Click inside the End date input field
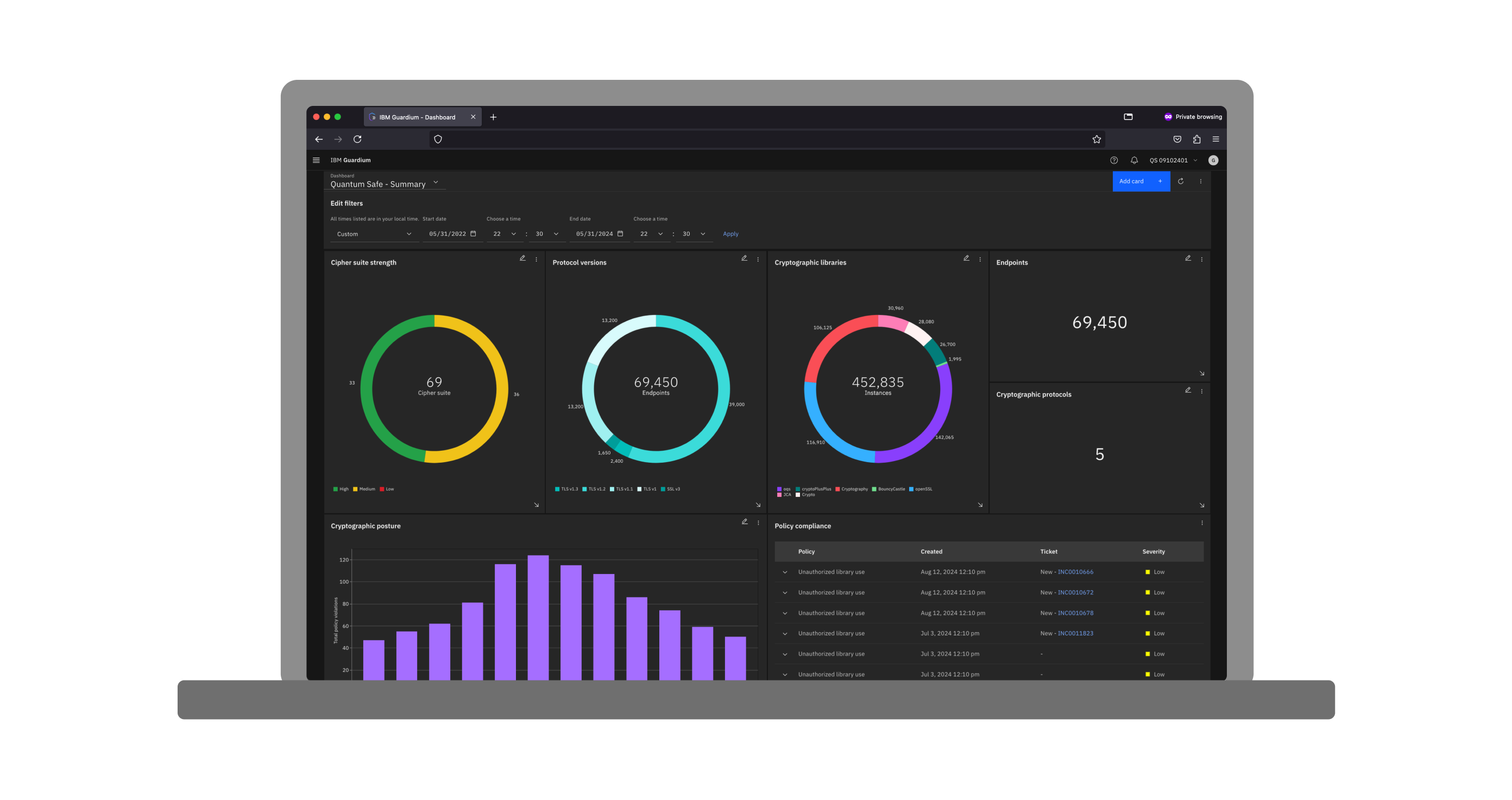Image resolution: width=1512 pixels, height=800 pixels. tap(593, 233)
